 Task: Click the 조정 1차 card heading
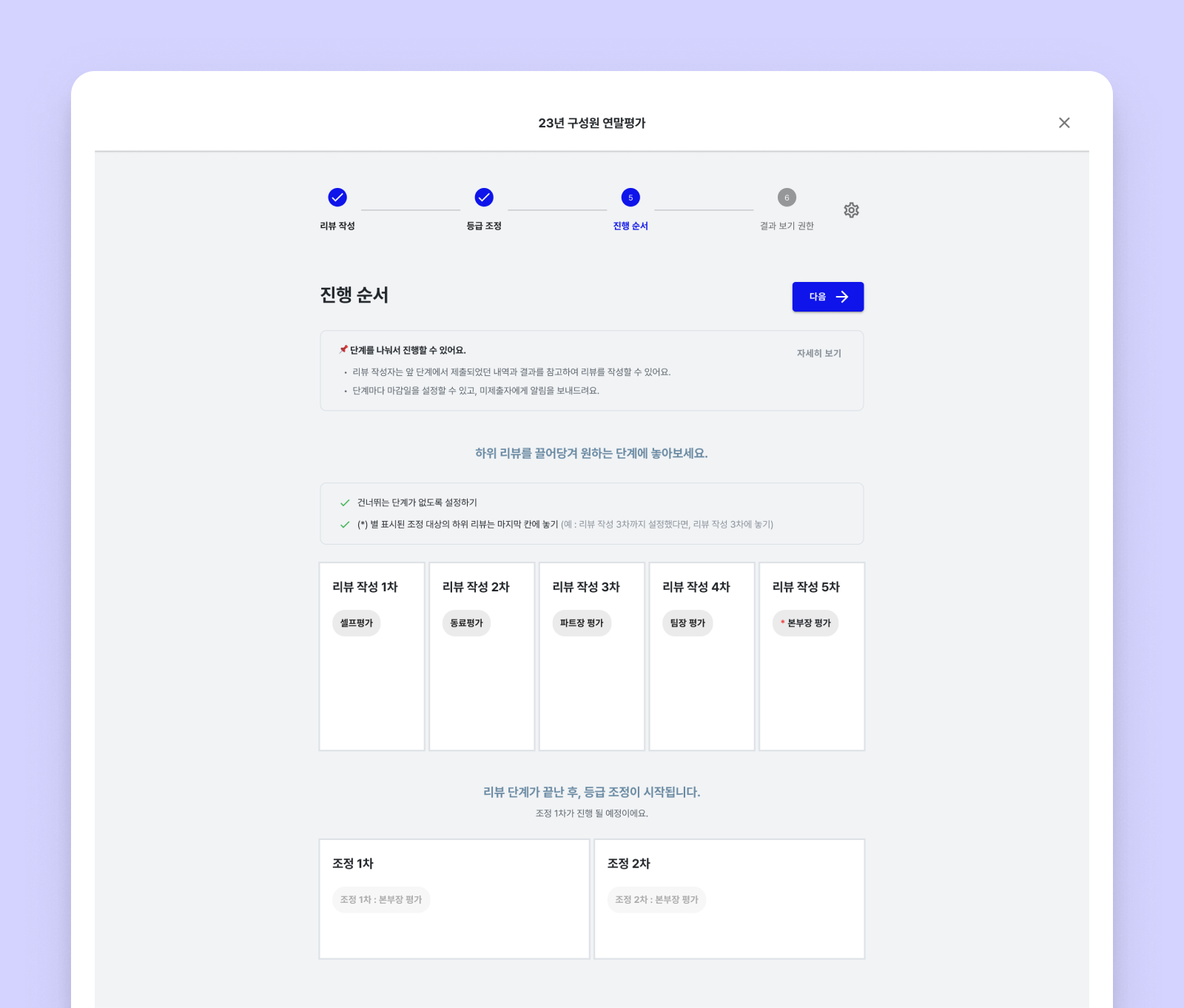point(353,864)
